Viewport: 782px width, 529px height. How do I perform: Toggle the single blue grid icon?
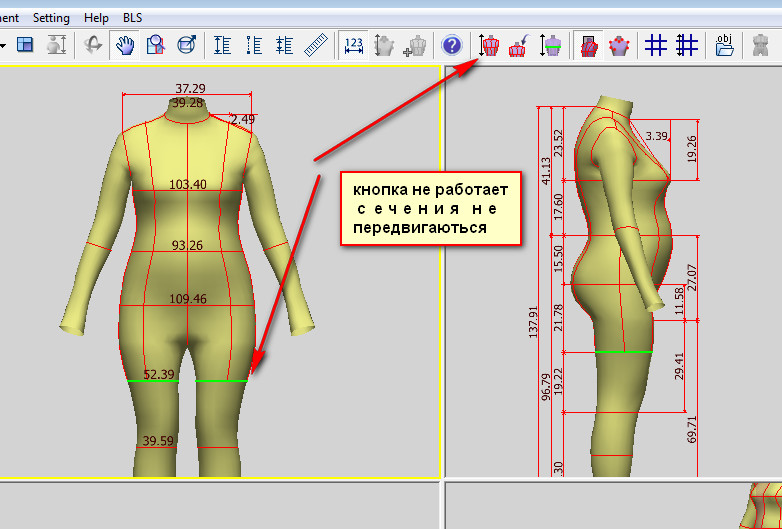pyautogui.click(x=656, y=45)
